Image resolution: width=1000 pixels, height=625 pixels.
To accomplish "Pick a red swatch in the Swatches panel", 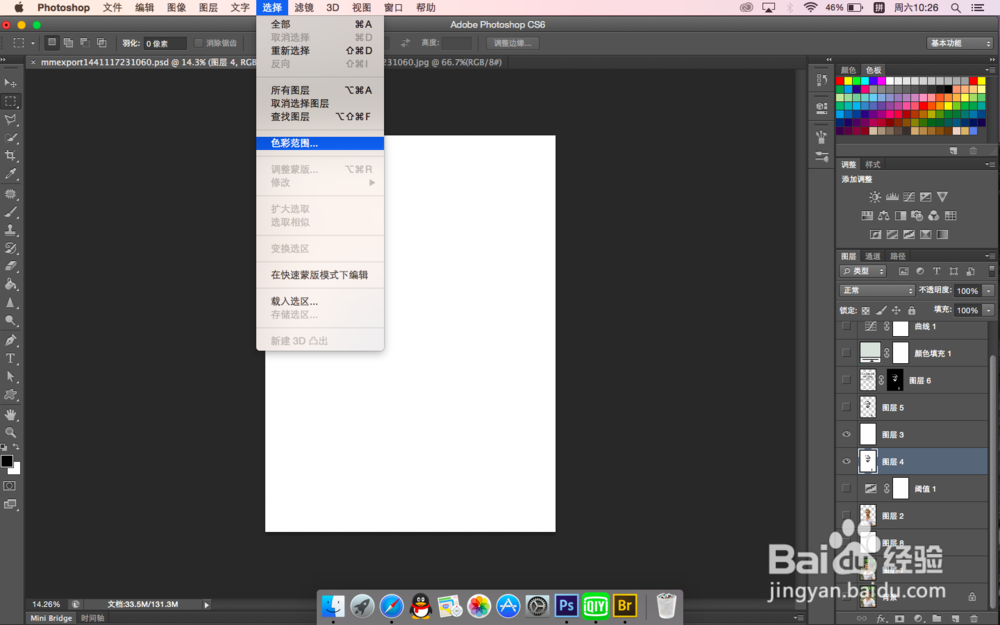I will [x=839, y=81].
